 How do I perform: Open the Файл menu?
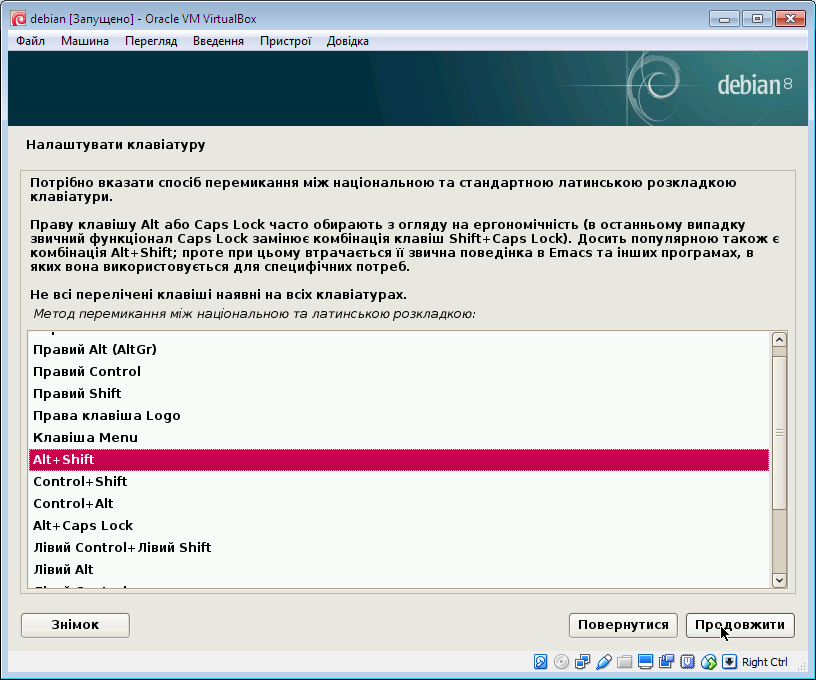[30, 41]
